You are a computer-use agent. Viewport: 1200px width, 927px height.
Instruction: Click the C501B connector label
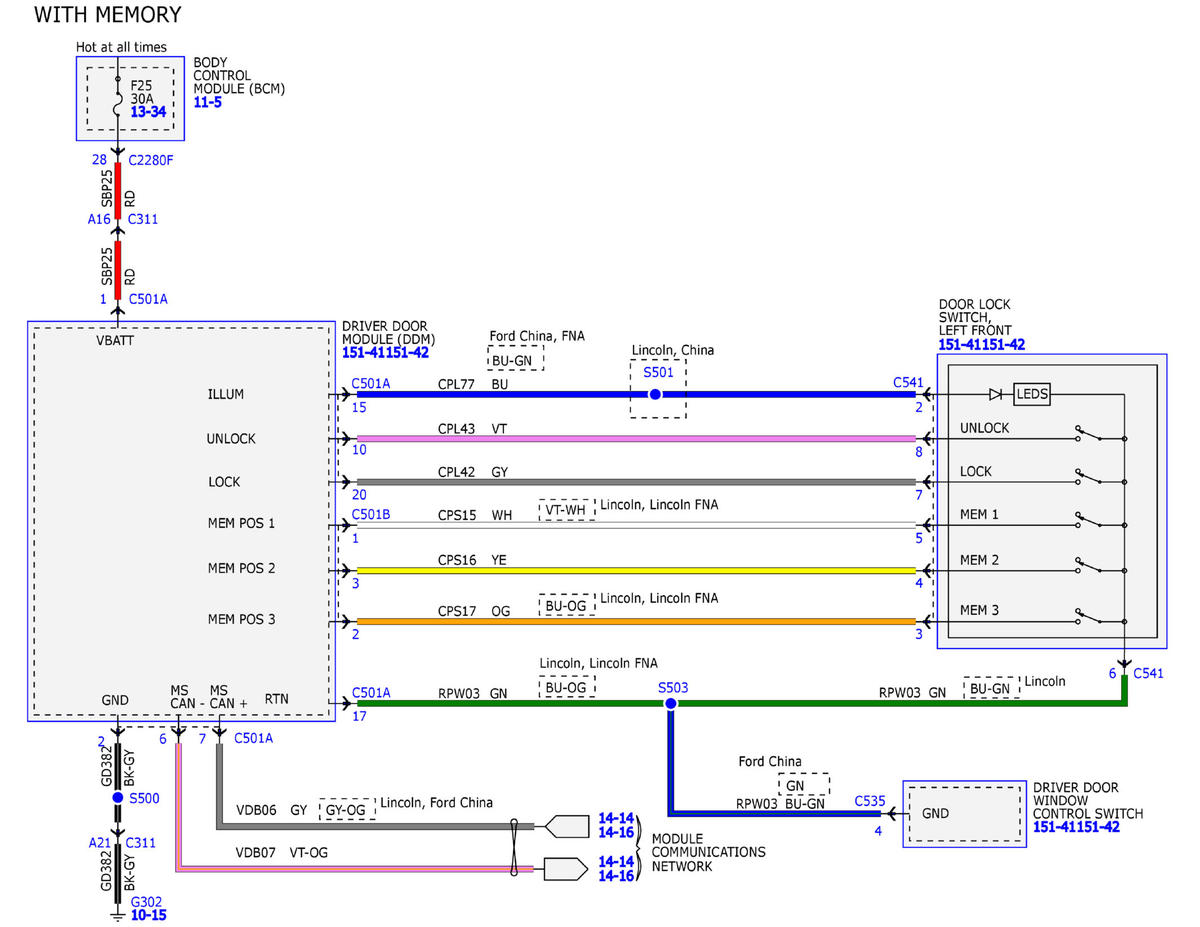coord(372,516)
